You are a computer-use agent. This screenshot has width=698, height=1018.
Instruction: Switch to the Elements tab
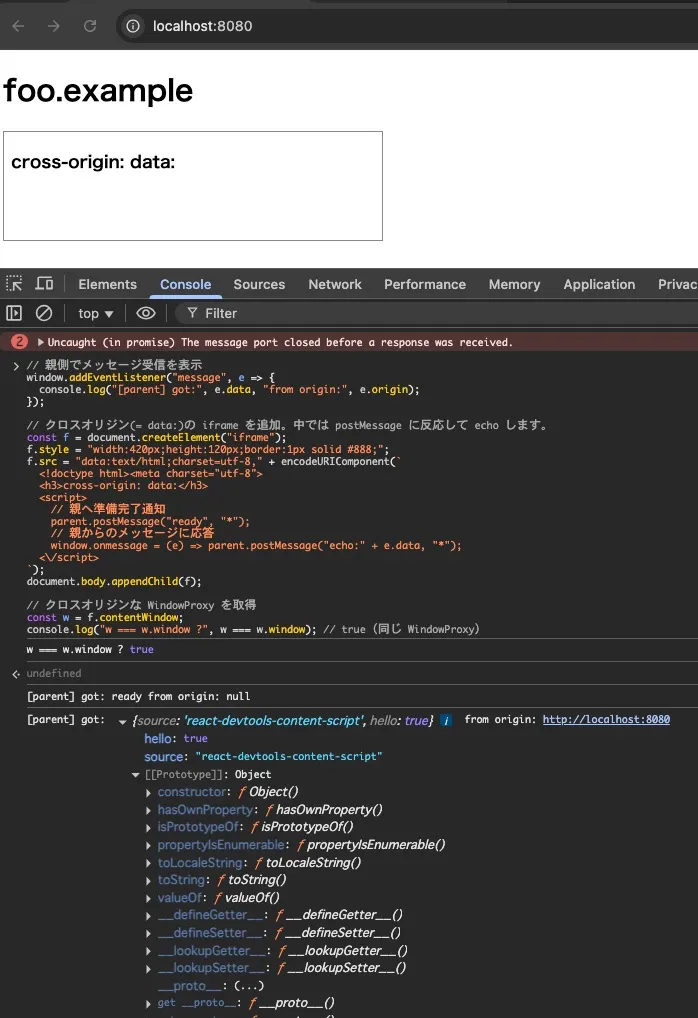(107, 284)
